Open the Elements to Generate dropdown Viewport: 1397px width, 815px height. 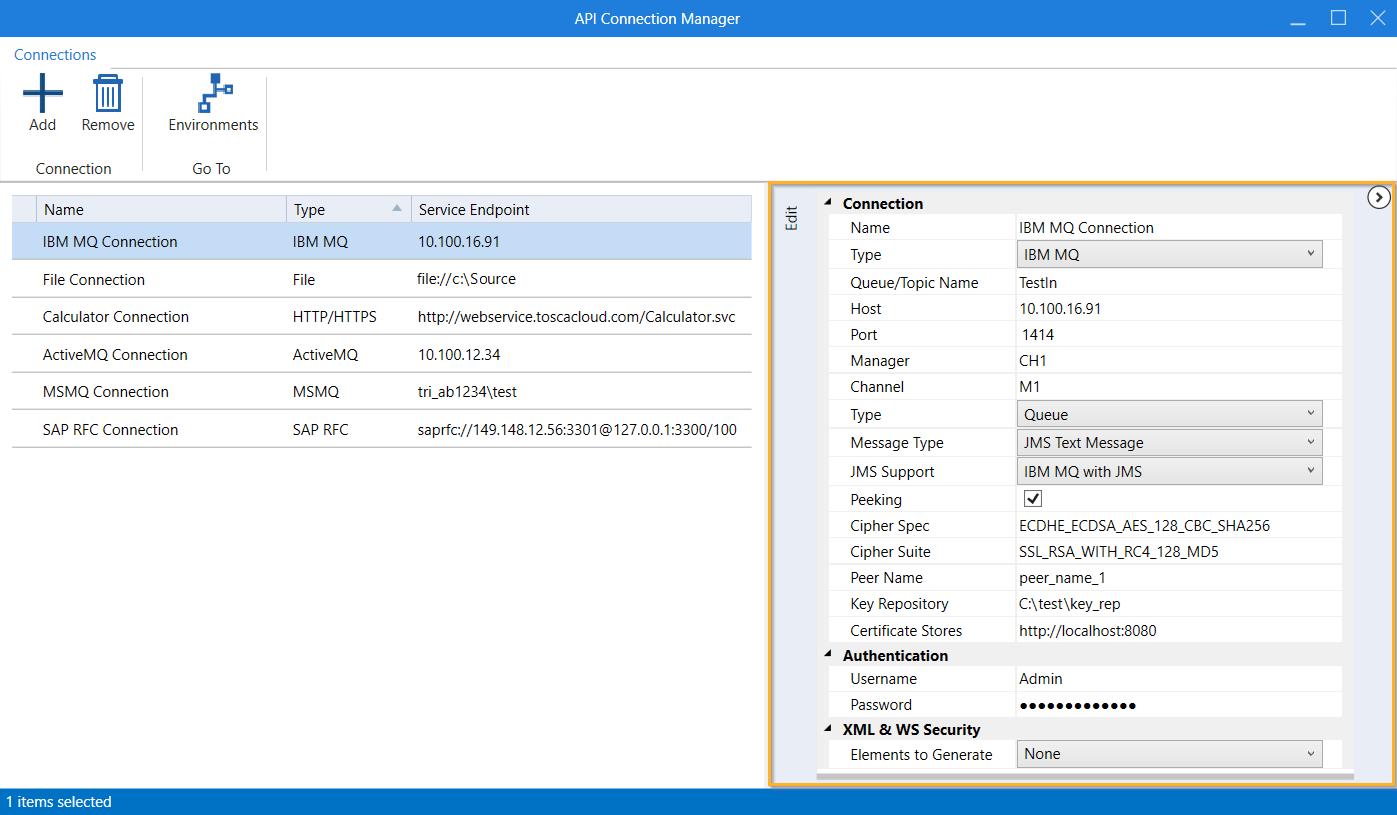click(1169, 754)
